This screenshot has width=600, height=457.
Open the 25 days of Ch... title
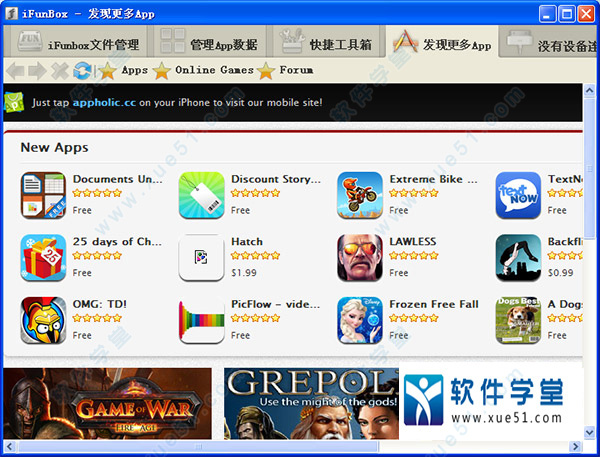[117, 242]
